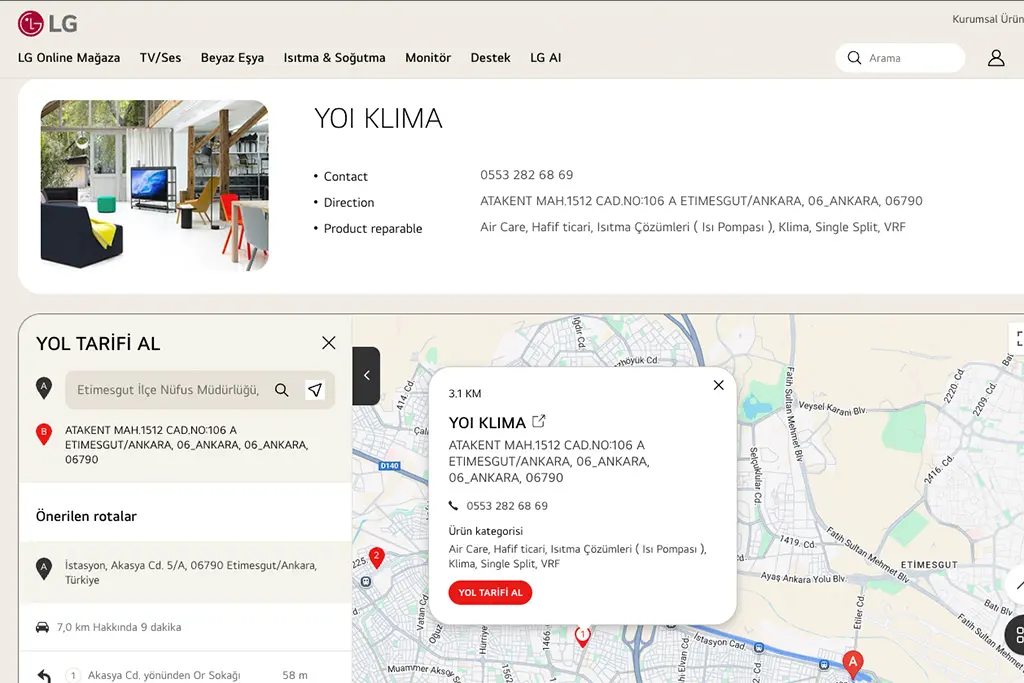The width and height of the screenshot is (1024, 683).
Task: Click the Arama search field
Action: (x=900, y=58)
